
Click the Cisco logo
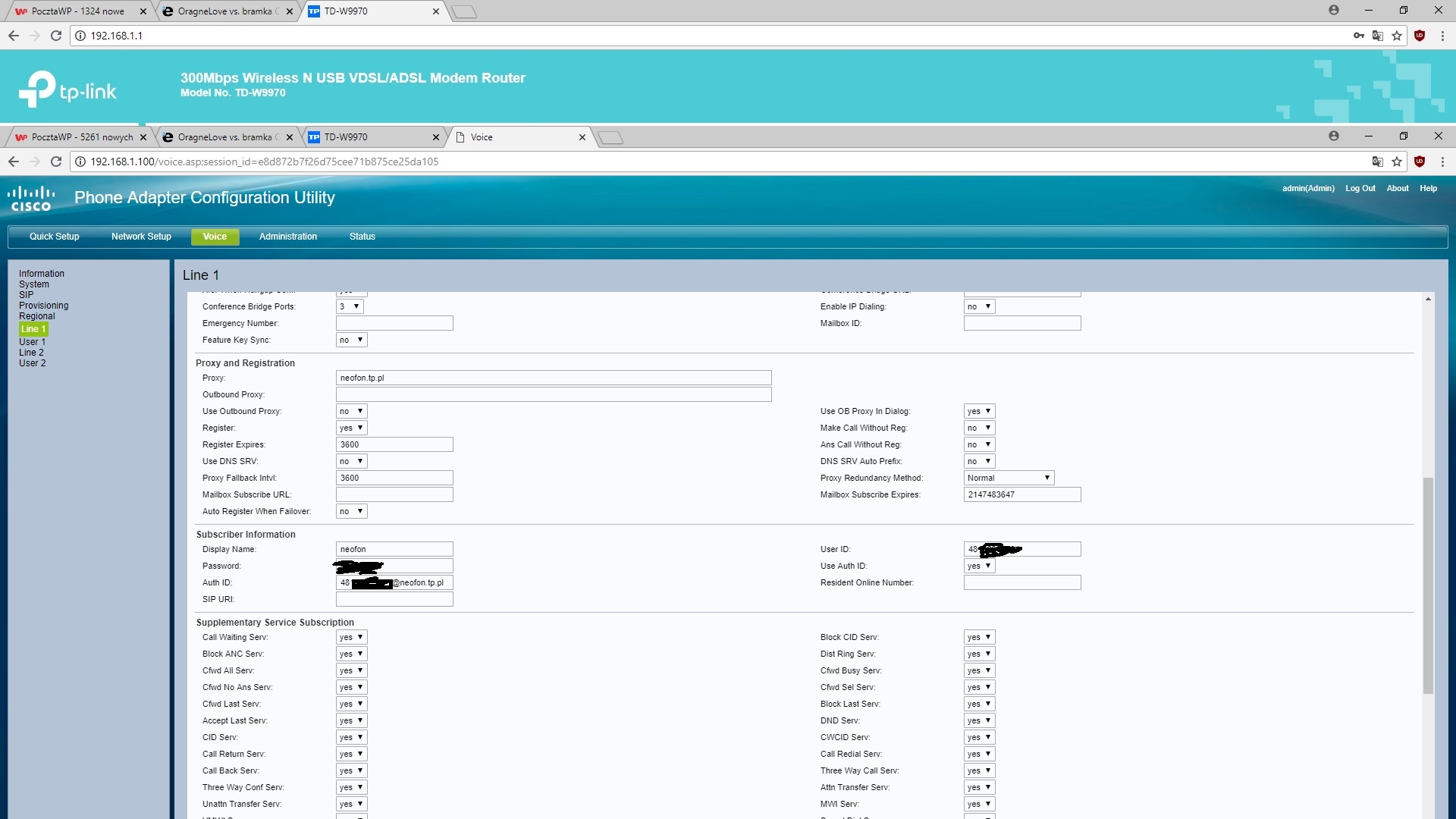[x=31, y=199]
